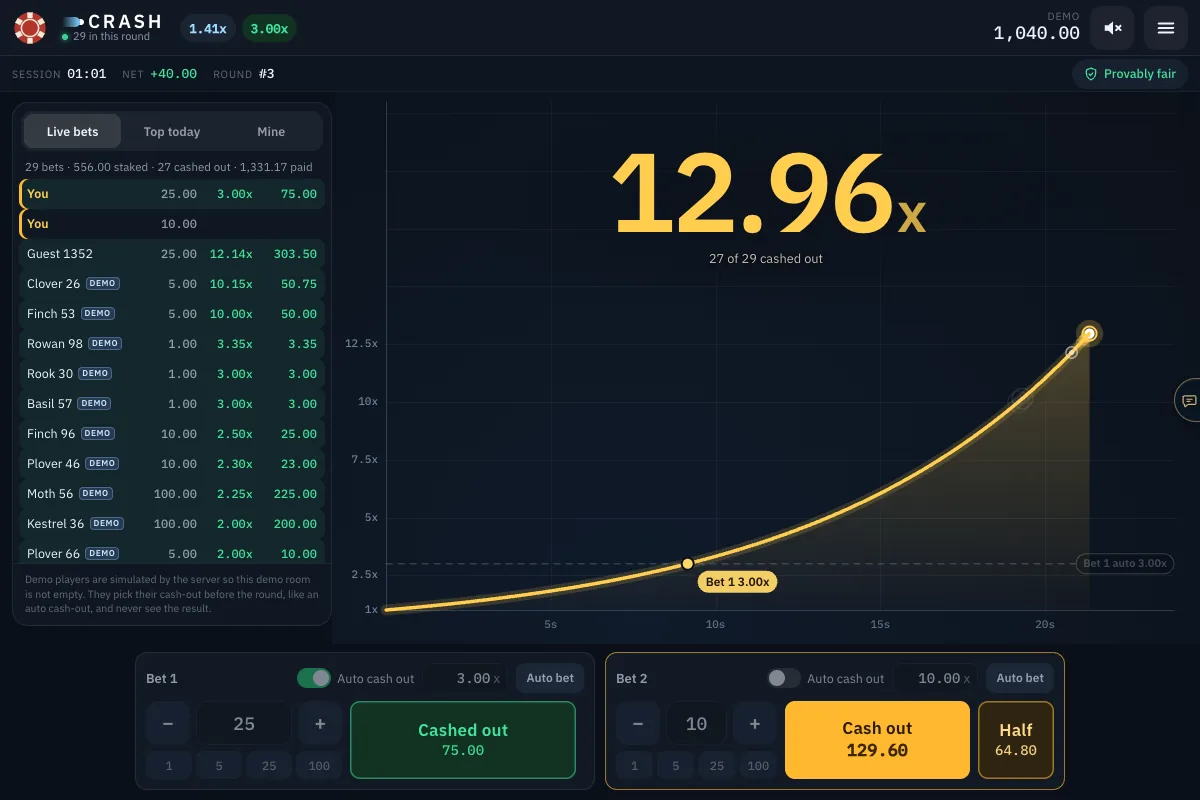1200x800 pixels.
Task: Select Plover 66 bet row
Action: click(x=172, y=551)
